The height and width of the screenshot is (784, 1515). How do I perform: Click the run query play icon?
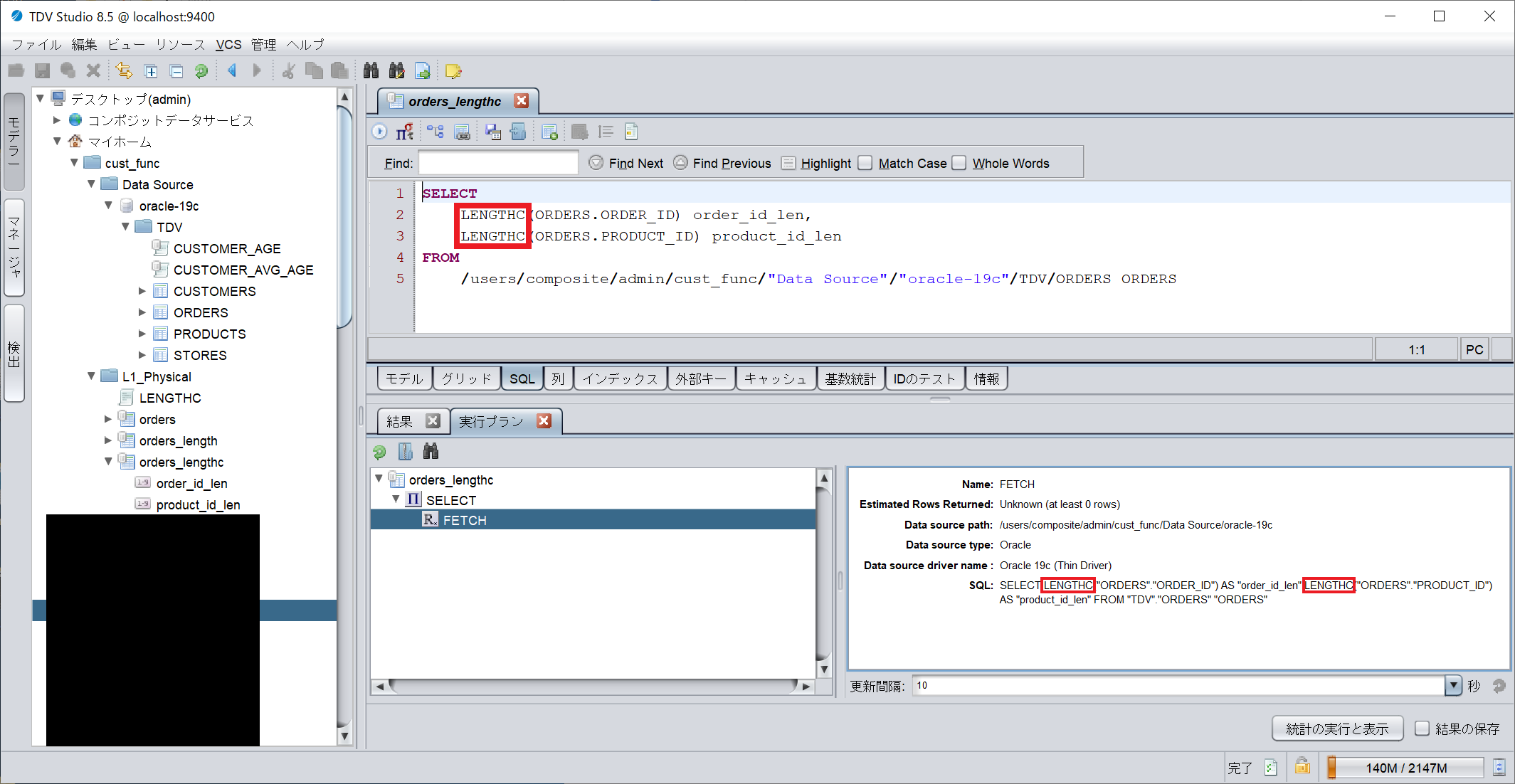click(x=379, y=132)
